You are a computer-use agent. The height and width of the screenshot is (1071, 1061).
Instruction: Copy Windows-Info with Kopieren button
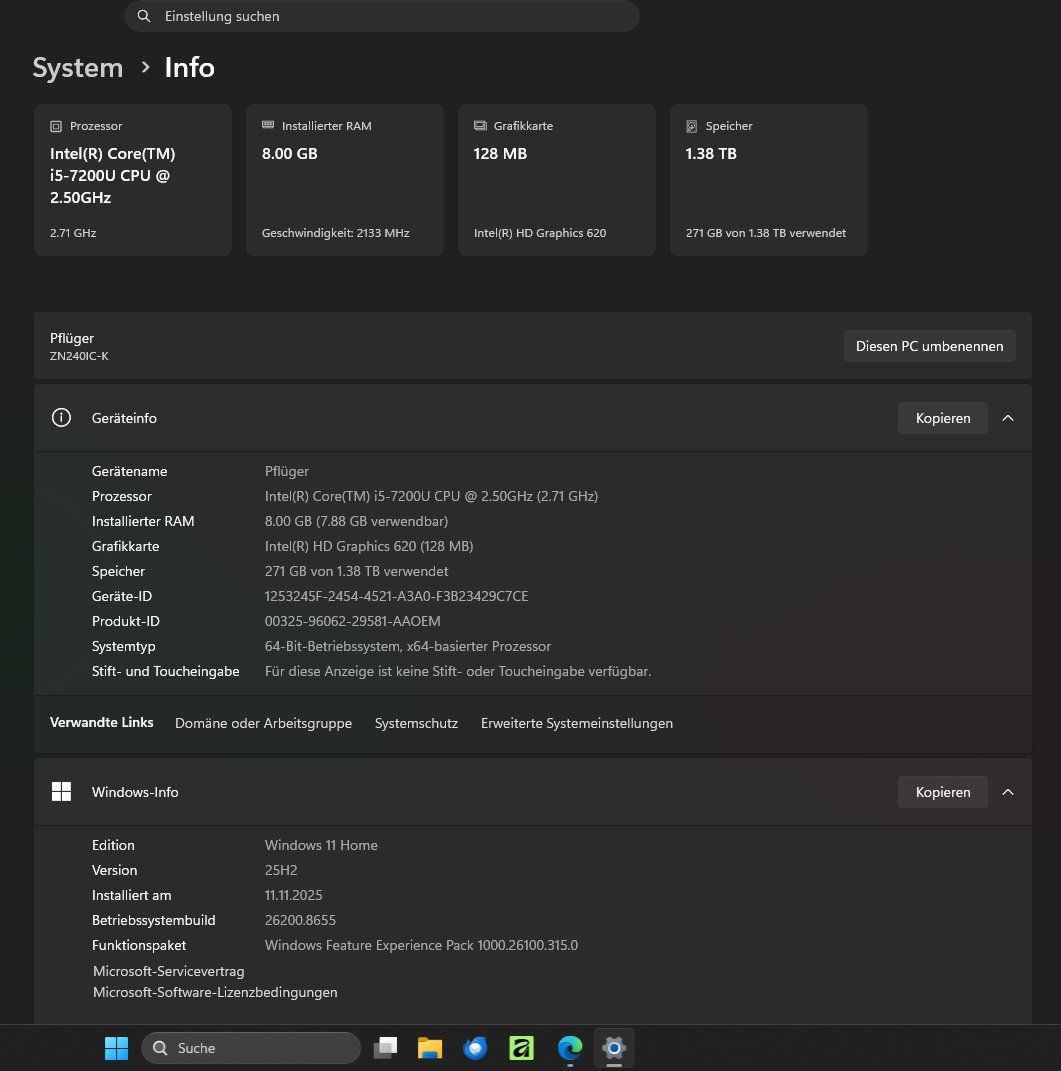click(x=943, y=792)
